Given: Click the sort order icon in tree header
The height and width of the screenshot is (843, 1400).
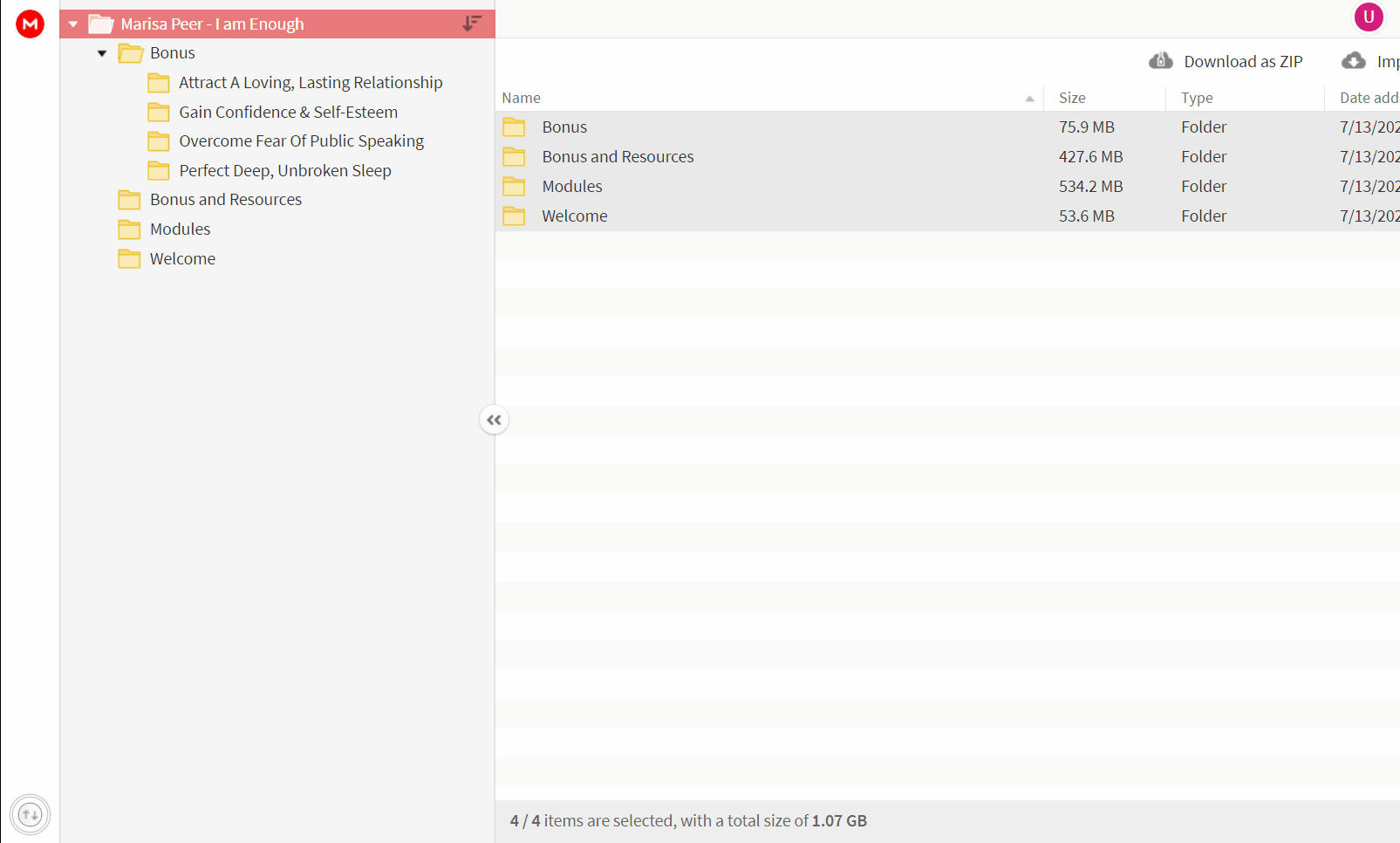Looking at the screenshot, I should [x=472, y=24].
